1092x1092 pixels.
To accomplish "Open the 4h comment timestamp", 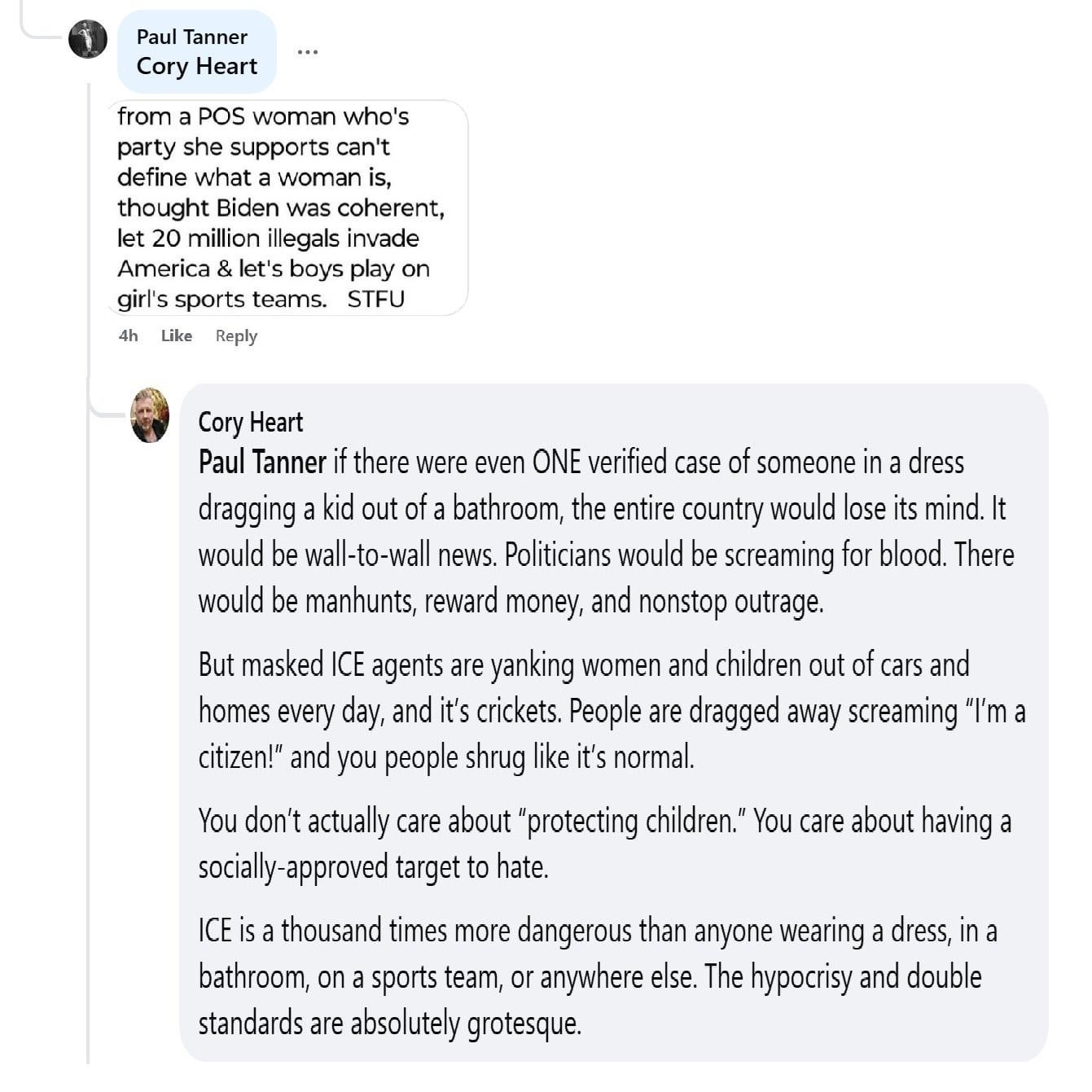I will click(128, 335).
